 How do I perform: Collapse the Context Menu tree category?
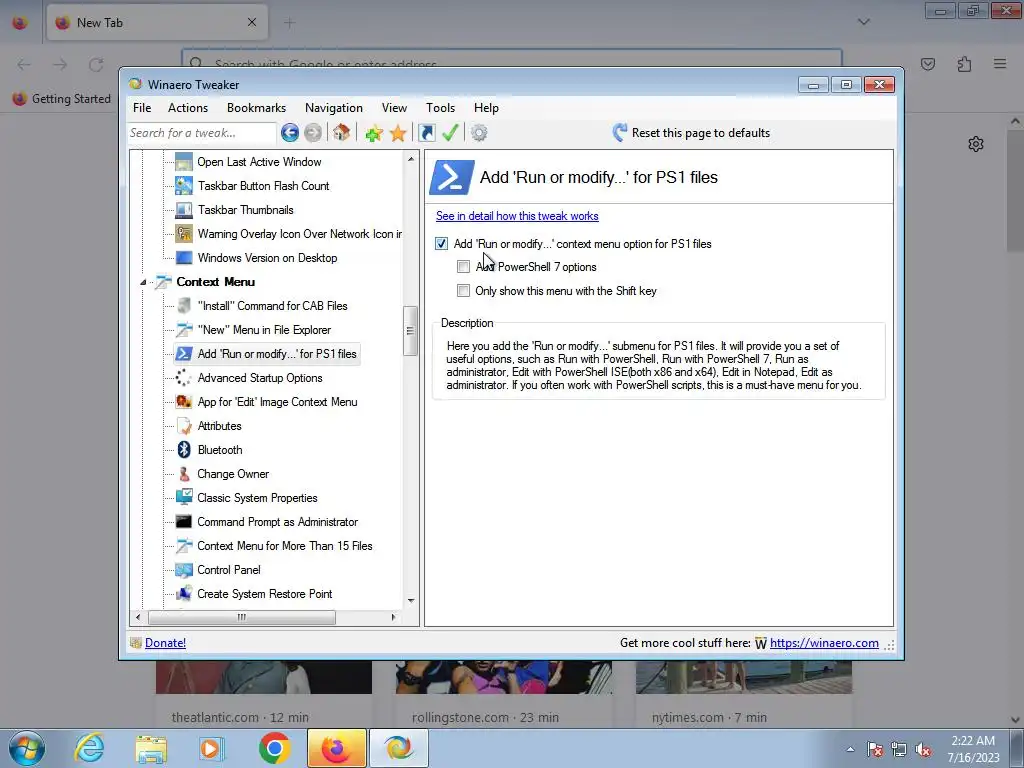point(143,282)
